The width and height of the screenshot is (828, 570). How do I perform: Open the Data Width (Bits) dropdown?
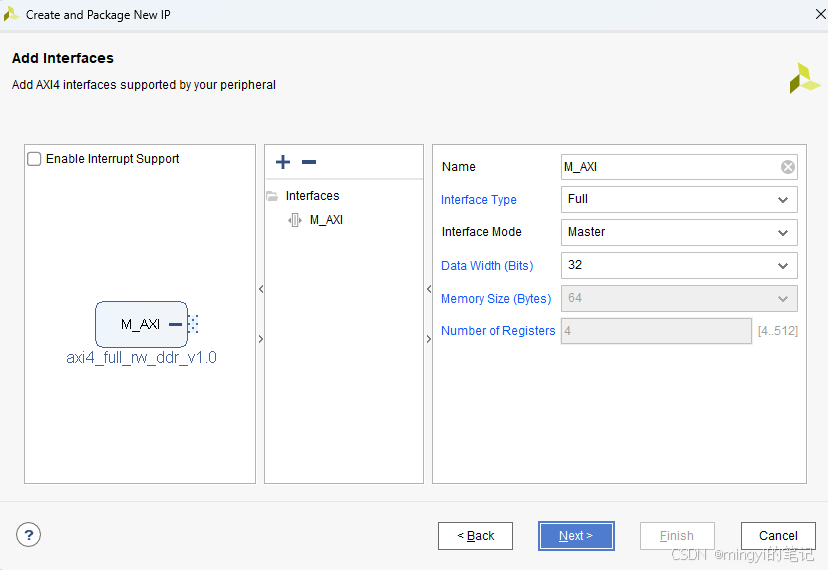pos(679,265)
